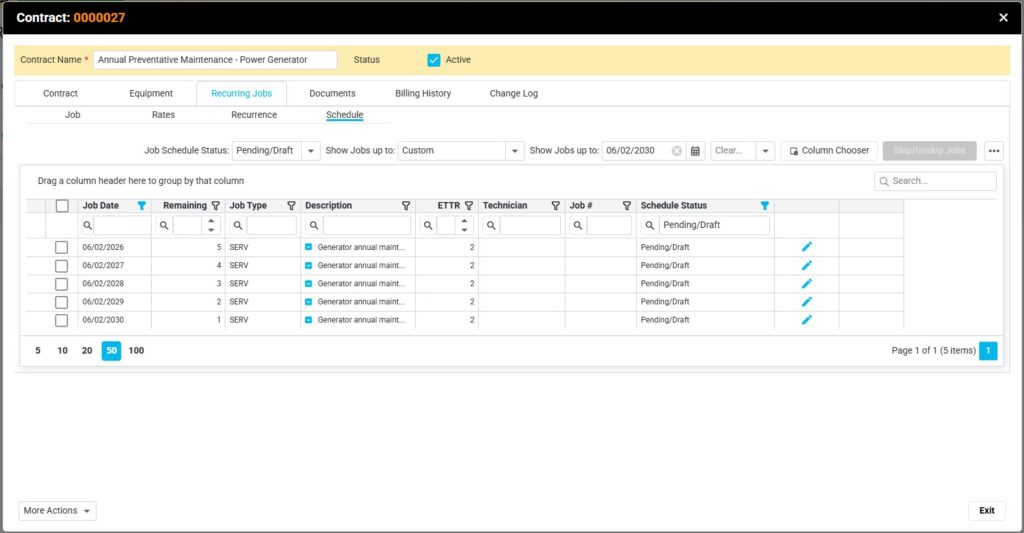Switch to the Change Log tab

click(514, 93)
